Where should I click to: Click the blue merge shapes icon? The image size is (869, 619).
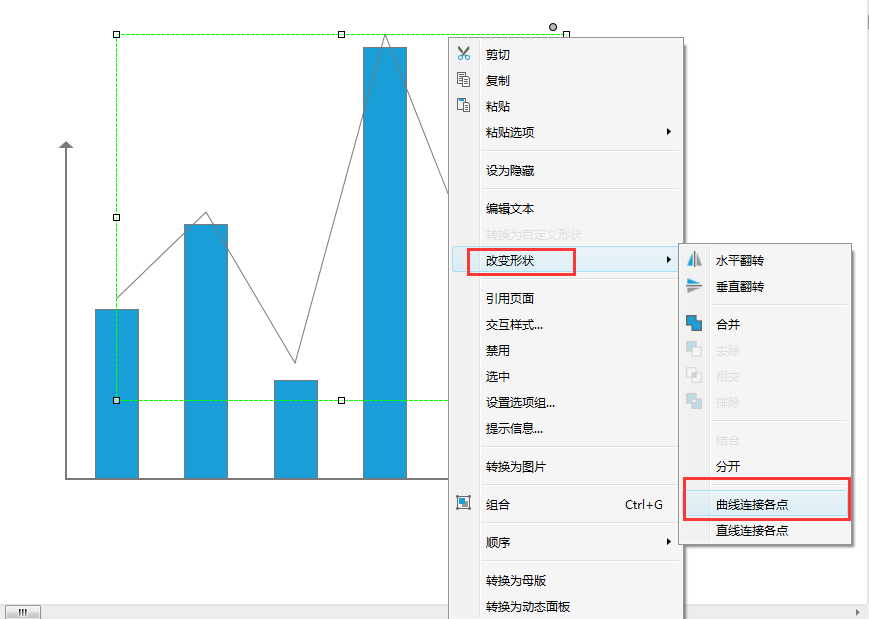[x=694, y=323]
